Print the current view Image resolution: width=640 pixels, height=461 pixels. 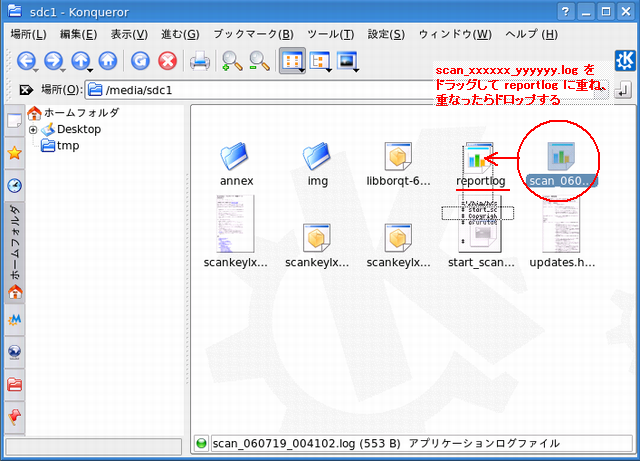[x=200, y=61]
